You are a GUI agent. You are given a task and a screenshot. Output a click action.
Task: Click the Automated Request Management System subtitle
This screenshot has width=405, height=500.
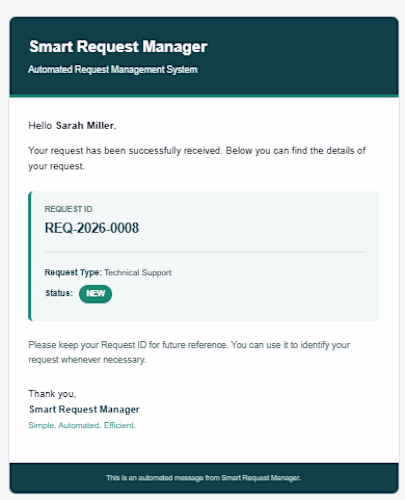pyautogui.click(x=113, y=69)
